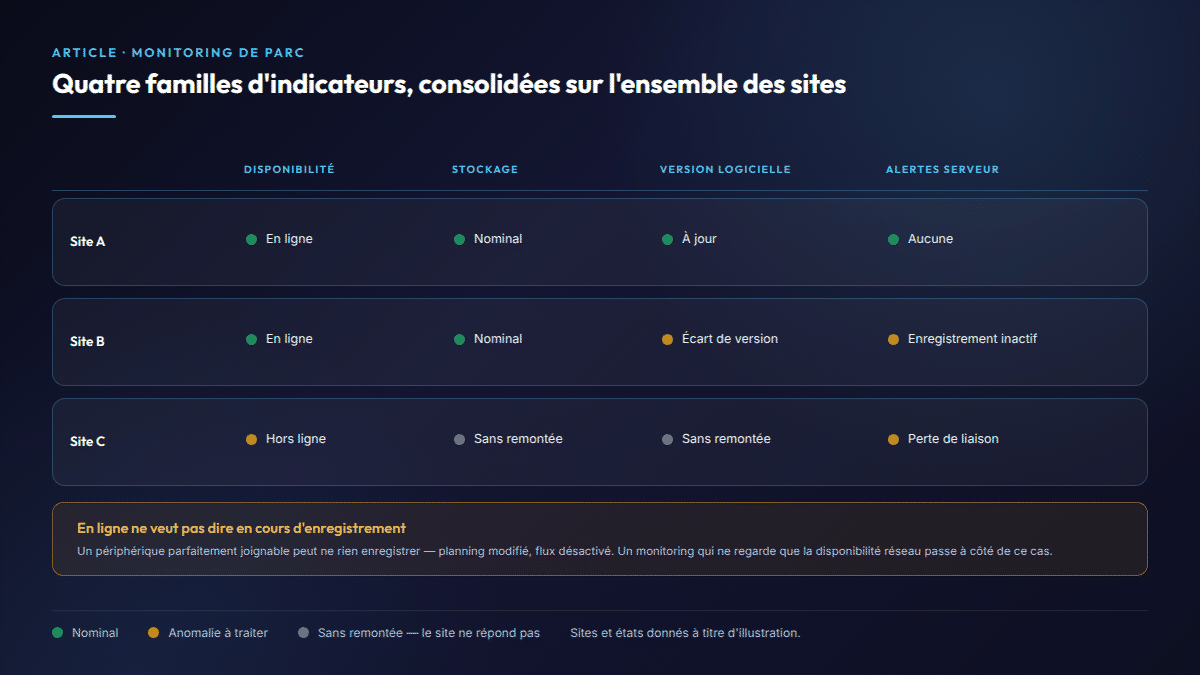Click the amber dot next to Écart de version

tap(668, 340)
